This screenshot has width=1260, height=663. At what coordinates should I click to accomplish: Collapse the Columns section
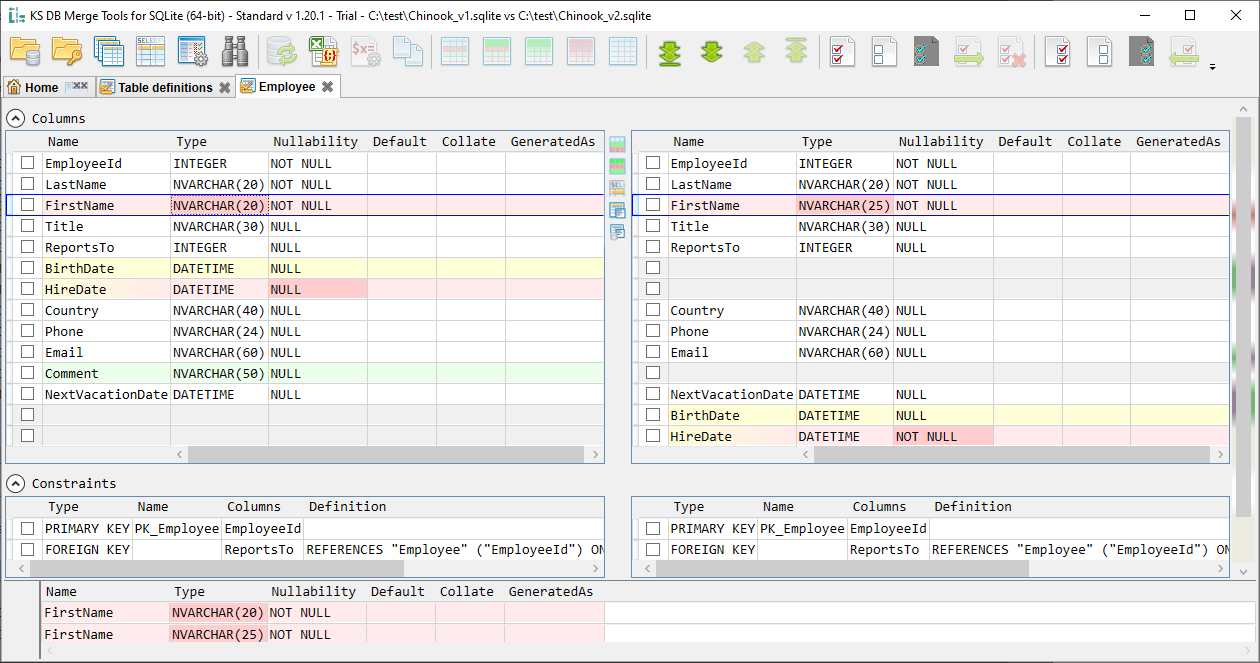[x=16, y=118]
